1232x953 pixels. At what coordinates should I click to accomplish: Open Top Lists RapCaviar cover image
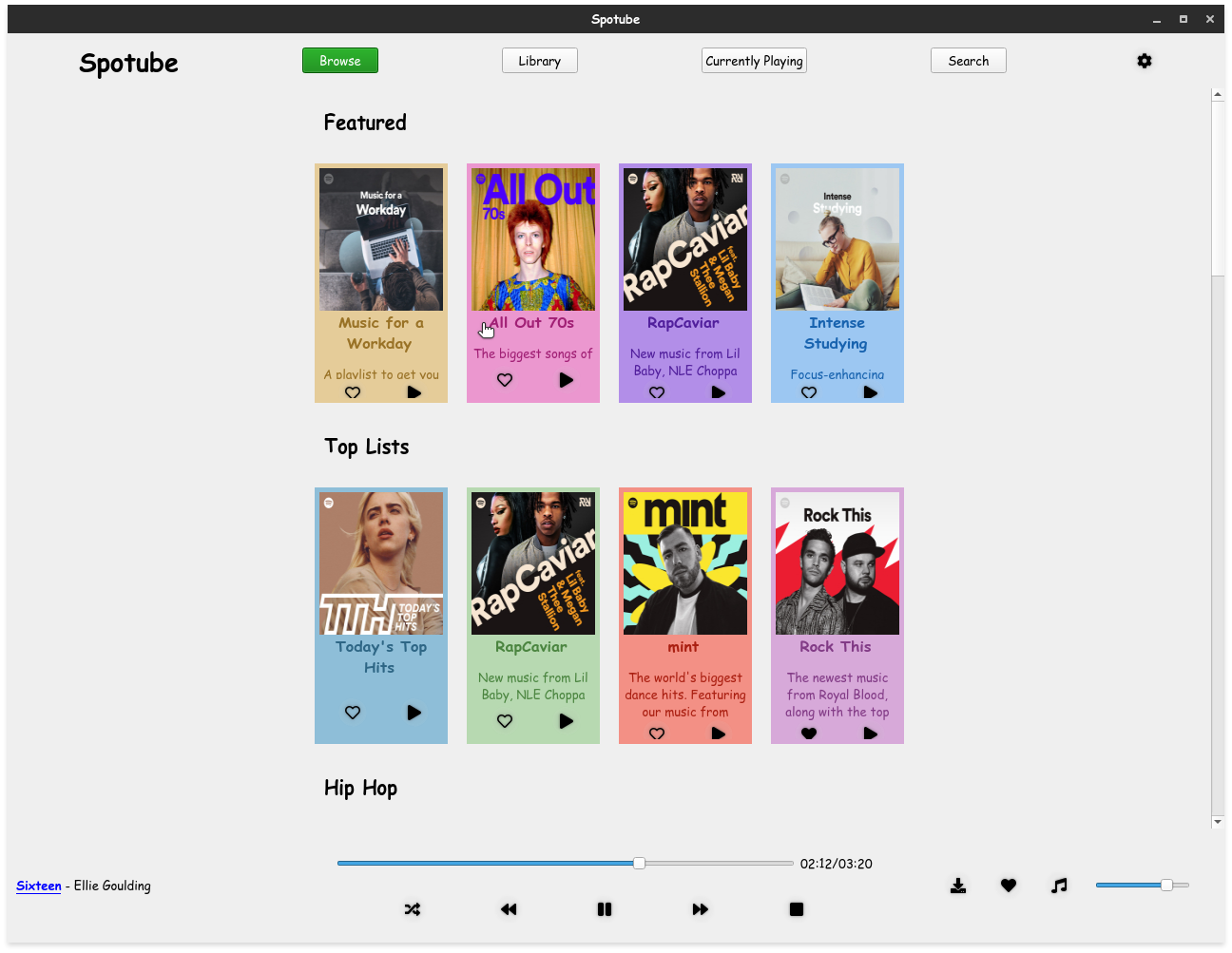(x=533, y=563)
